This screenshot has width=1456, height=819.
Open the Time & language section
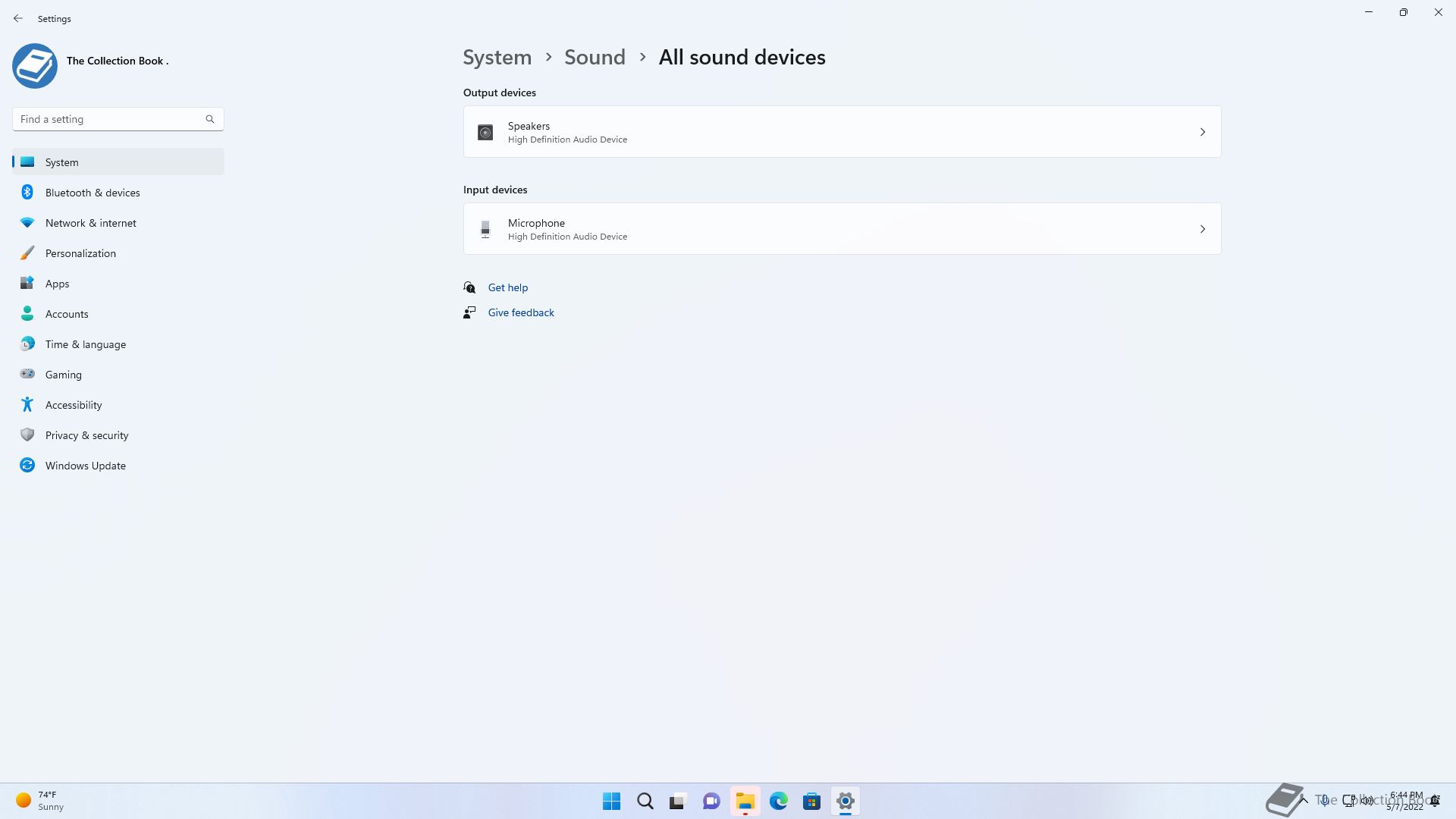tap(86, 344)
